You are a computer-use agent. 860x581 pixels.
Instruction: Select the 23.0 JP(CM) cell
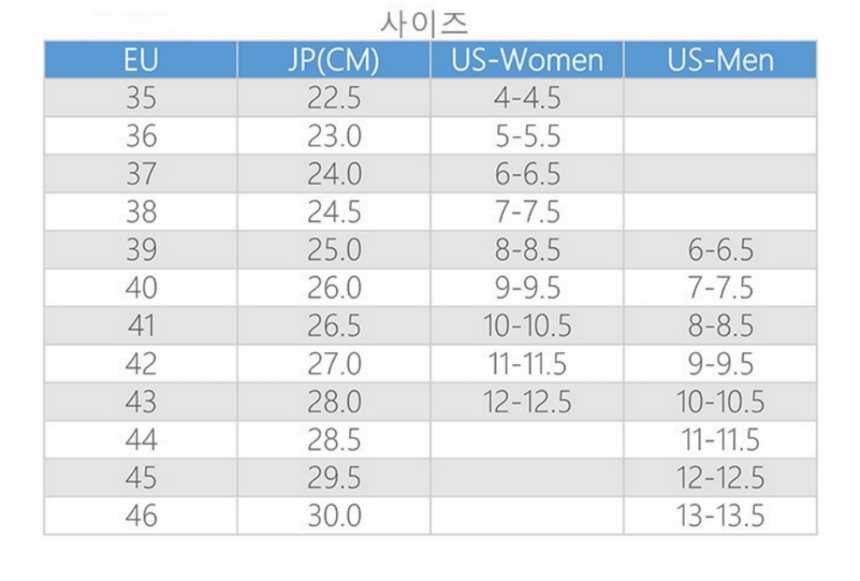[x=334, y=136]
